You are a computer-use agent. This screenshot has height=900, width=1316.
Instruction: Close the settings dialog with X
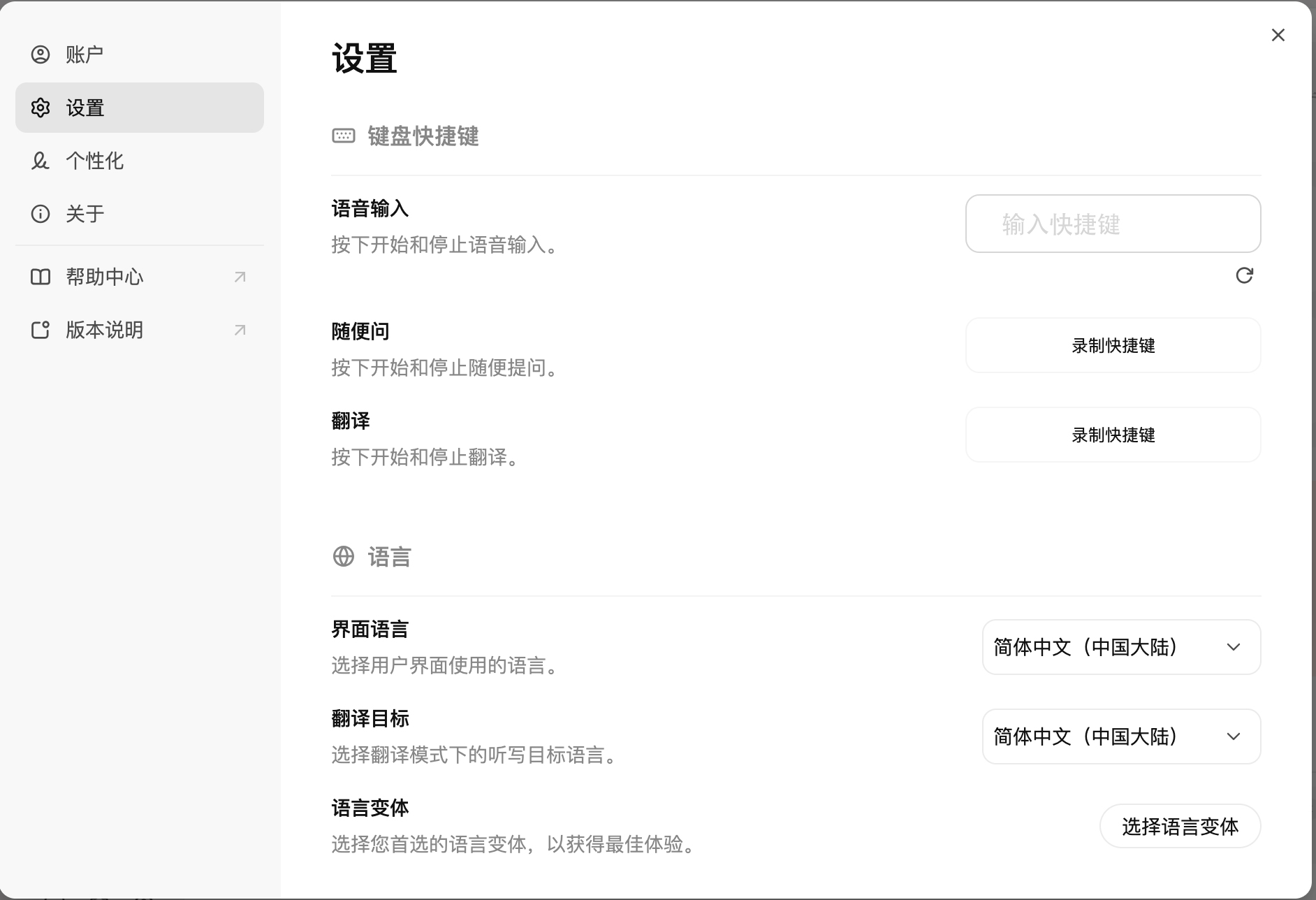(1278, 35)
